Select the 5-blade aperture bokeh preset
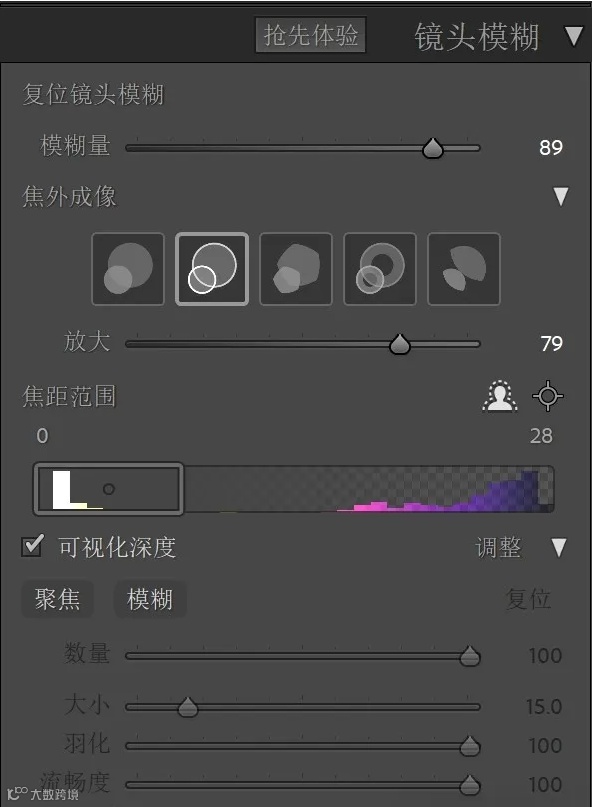This screenshot has height=807, width=592. pyautogui.click(x=296, y=270)
